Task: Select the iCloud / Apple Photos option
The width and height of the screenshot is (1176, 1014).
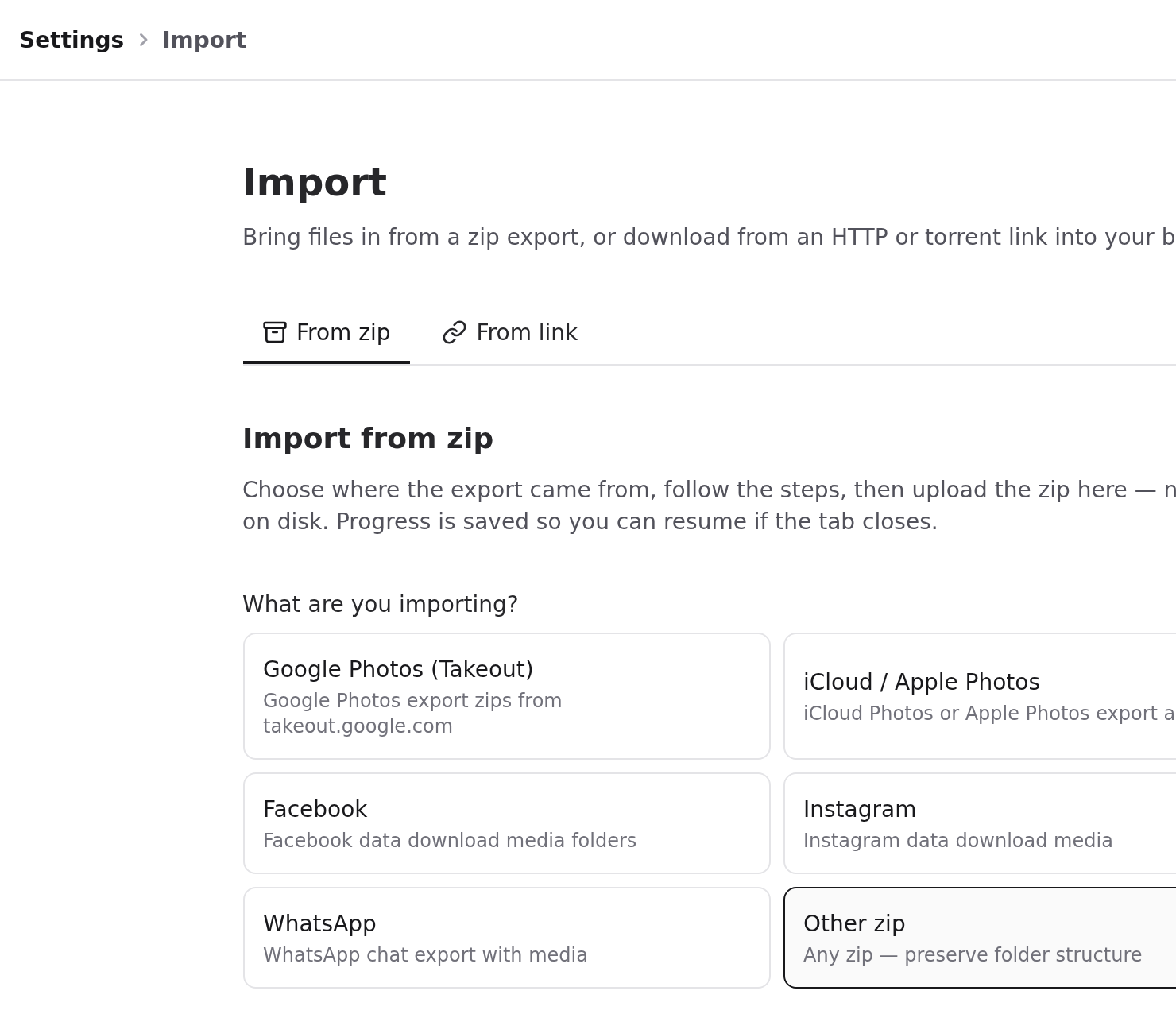Action: [x=980, y=696]
